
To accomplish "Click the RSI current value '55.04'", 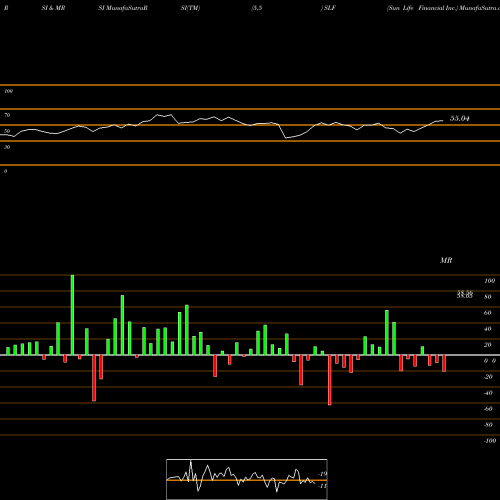I will coord(460,118).
